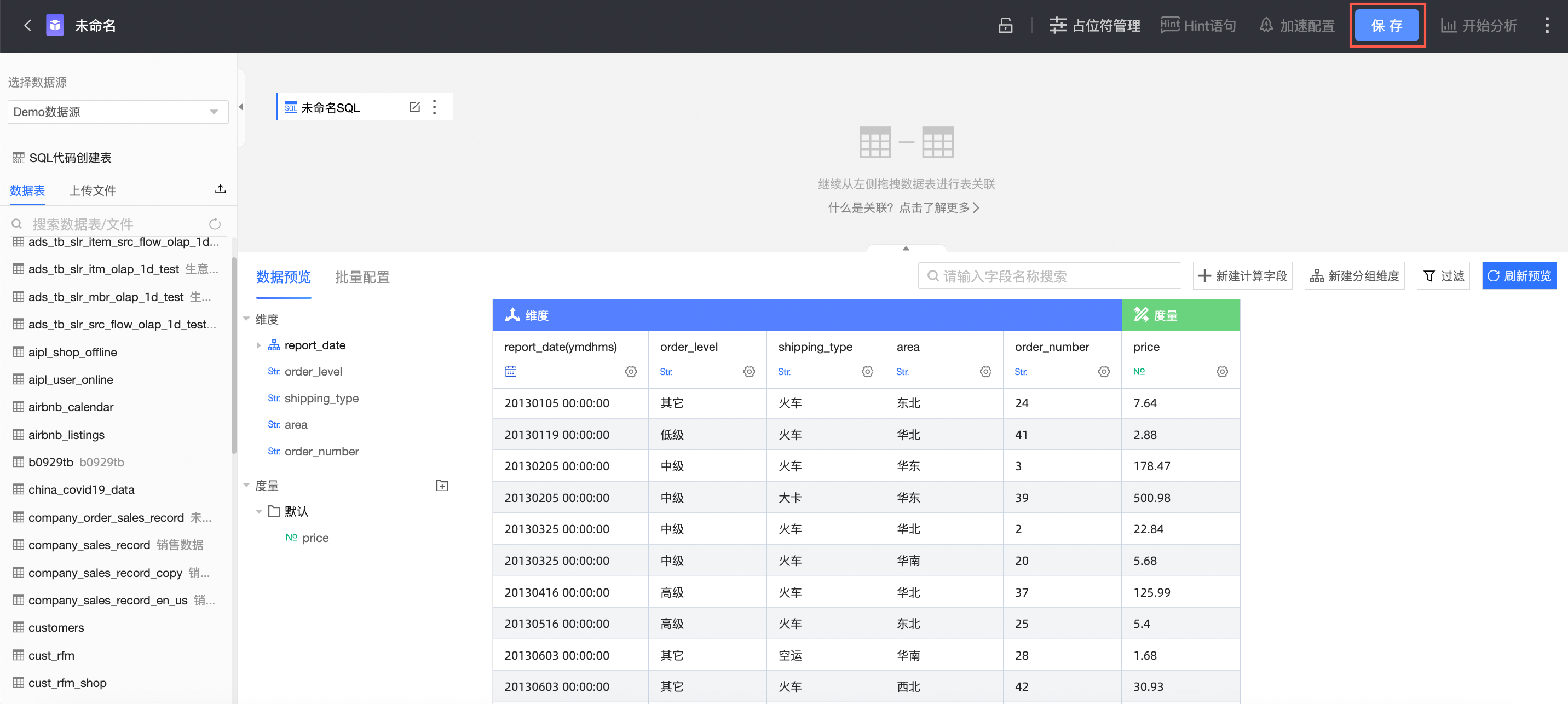Select area in the dimension tree

(x=296, y=425)
